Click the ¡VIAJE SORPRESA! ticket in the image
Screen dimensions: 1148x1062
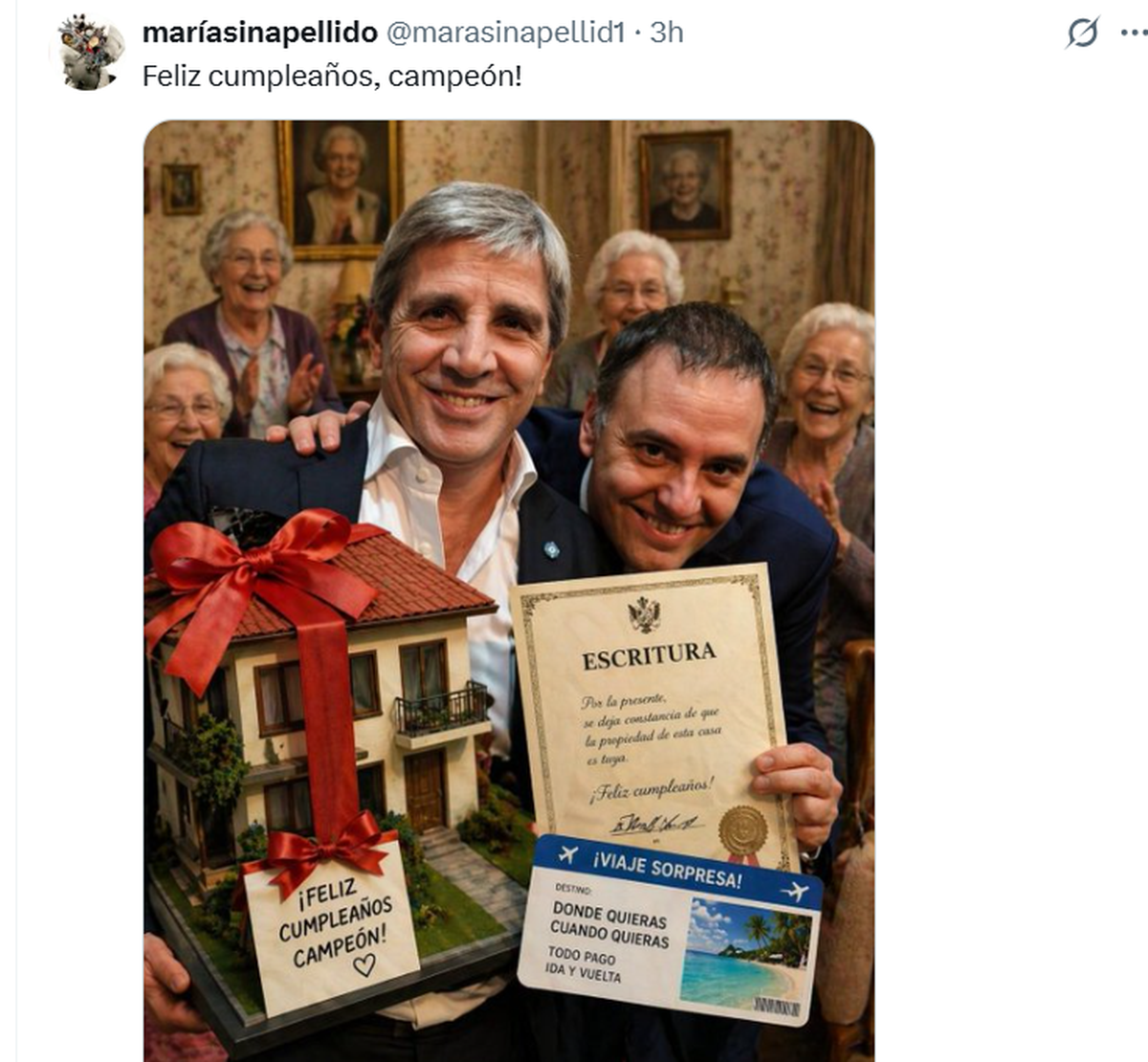pos(670,928)
